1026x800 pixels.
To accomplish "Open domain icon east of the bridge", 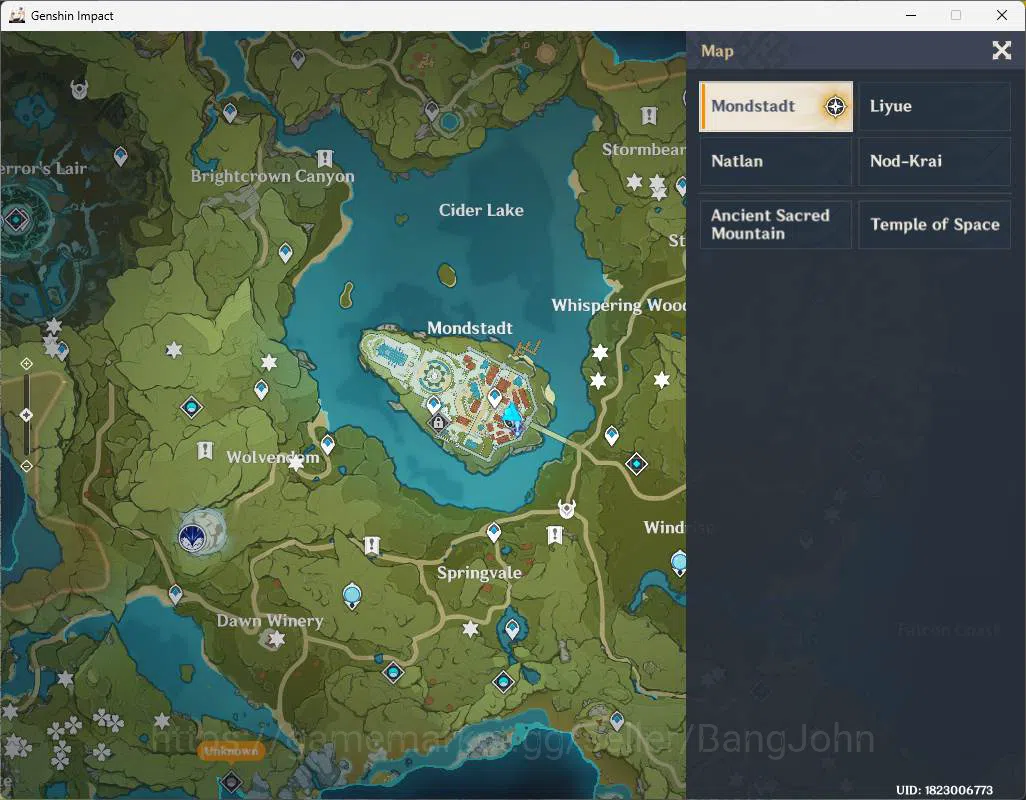I will point(636,464).
